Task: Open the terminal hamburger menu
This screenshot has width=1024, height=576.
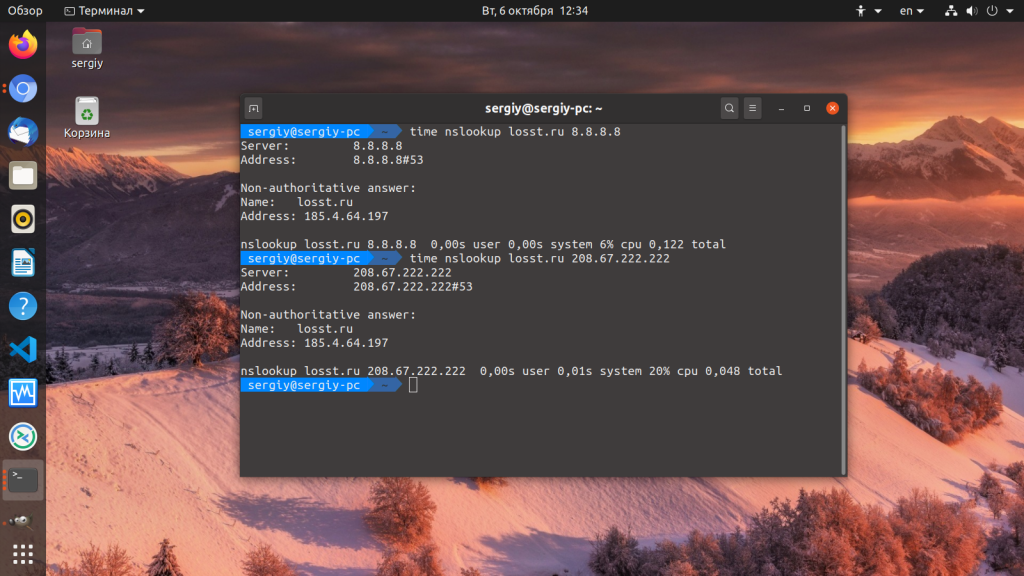Action: pos(753,108)
